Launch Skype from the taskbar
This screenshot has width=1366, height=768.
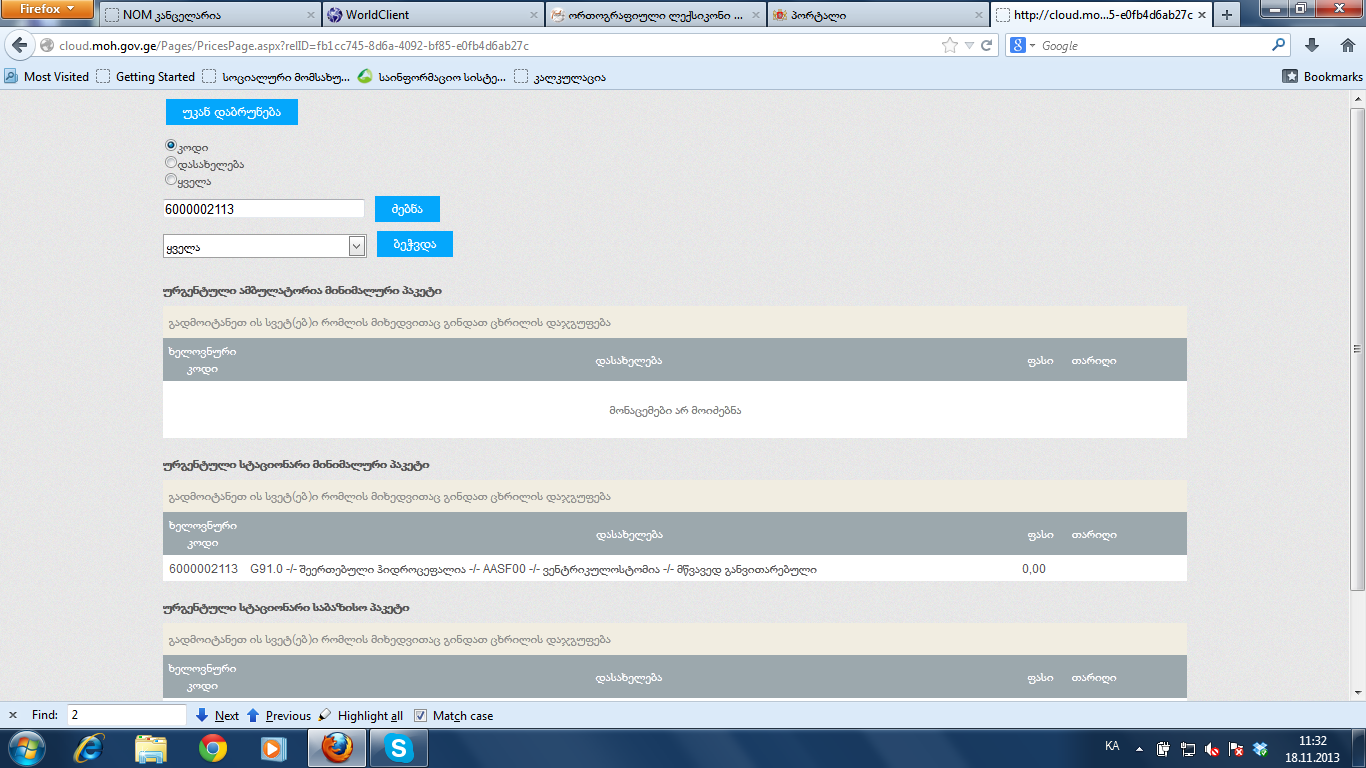coord(399,748)
